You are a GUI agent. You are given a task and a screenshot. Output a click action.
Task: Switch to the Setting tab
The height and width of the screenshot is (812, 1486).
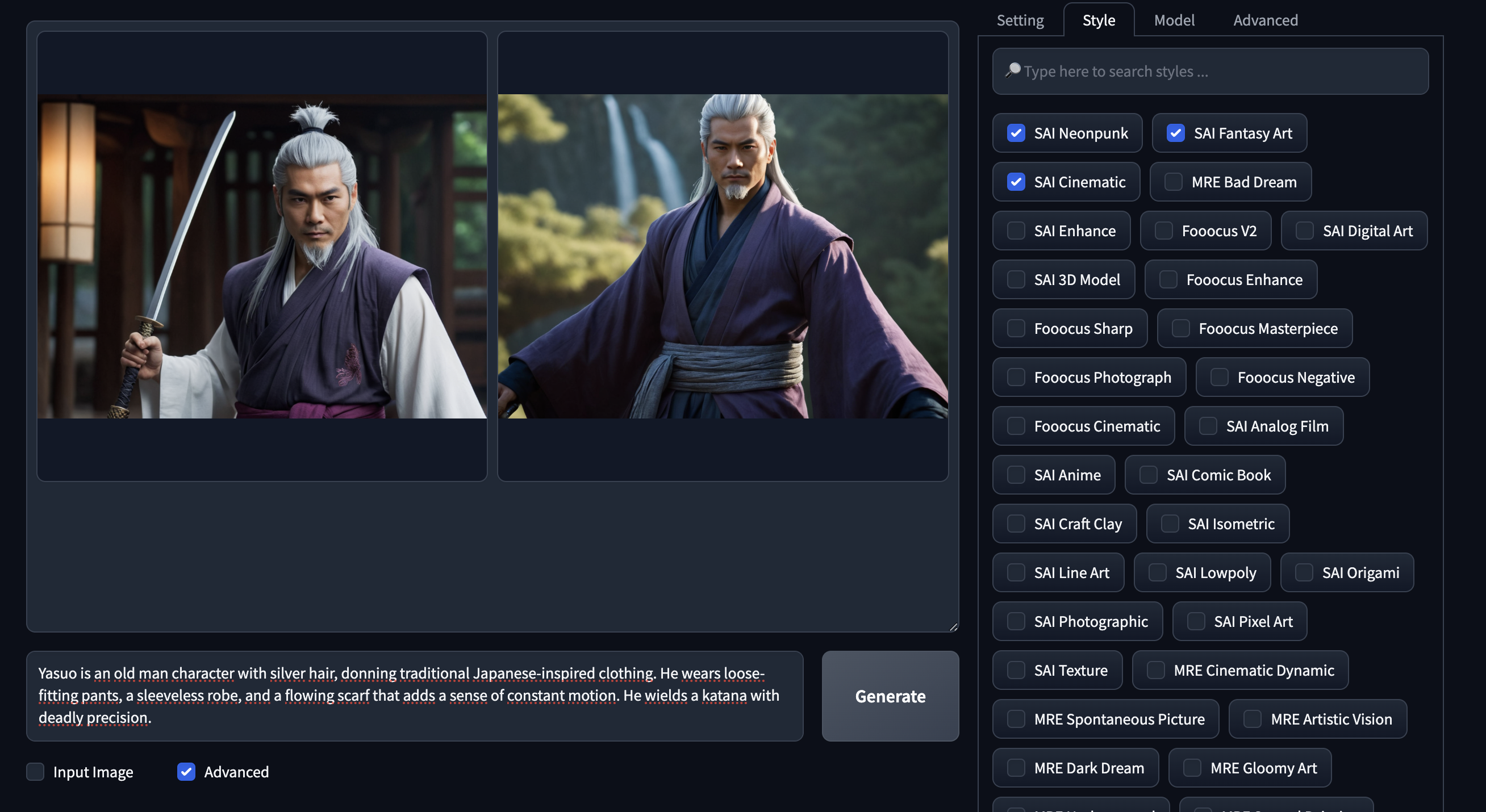click(1020, 20)
